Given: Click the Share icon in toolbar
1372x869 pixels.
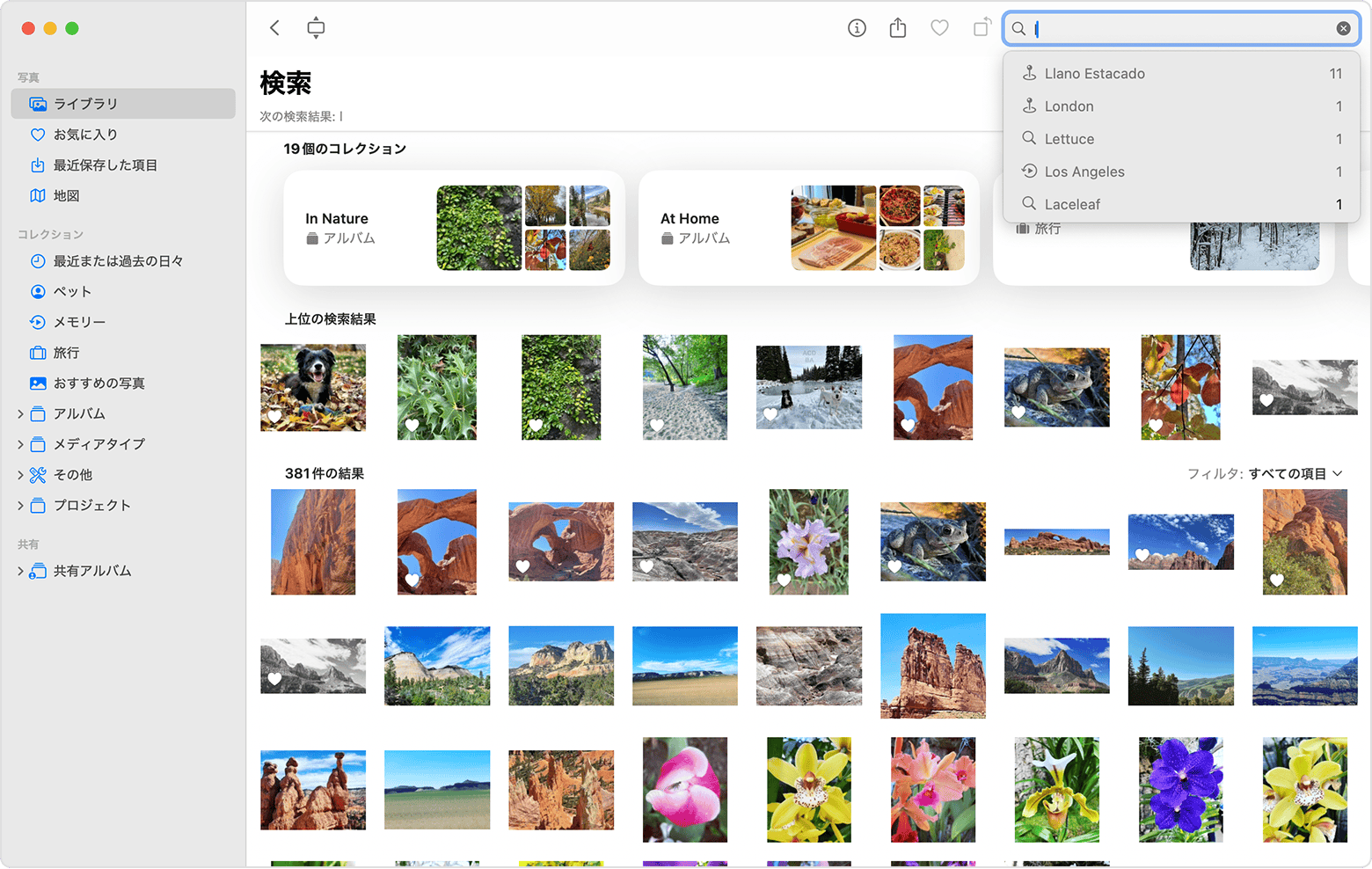Looking at the screenshot, I should coord(897,28).
